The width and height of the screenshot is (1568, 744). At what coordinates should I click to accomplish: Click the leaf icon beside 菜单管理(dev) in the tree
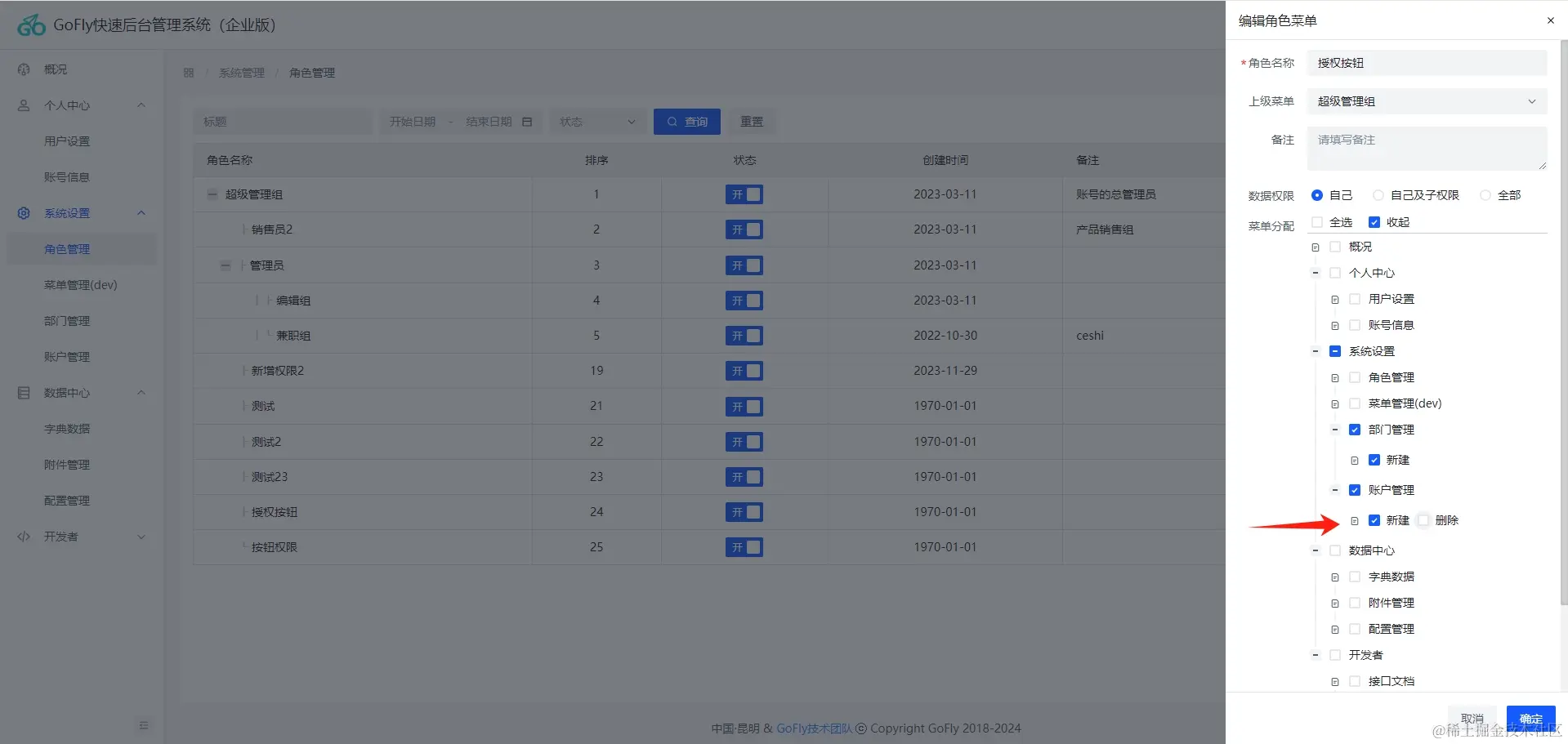(1335, 404)
